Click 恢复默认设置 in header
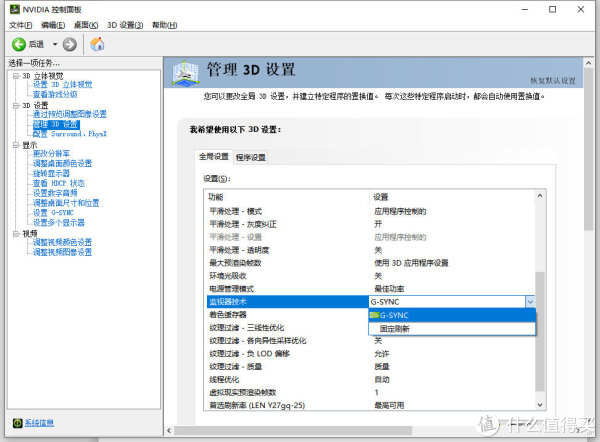Screen dimensions: 600x442 click(x=553, y=81)
